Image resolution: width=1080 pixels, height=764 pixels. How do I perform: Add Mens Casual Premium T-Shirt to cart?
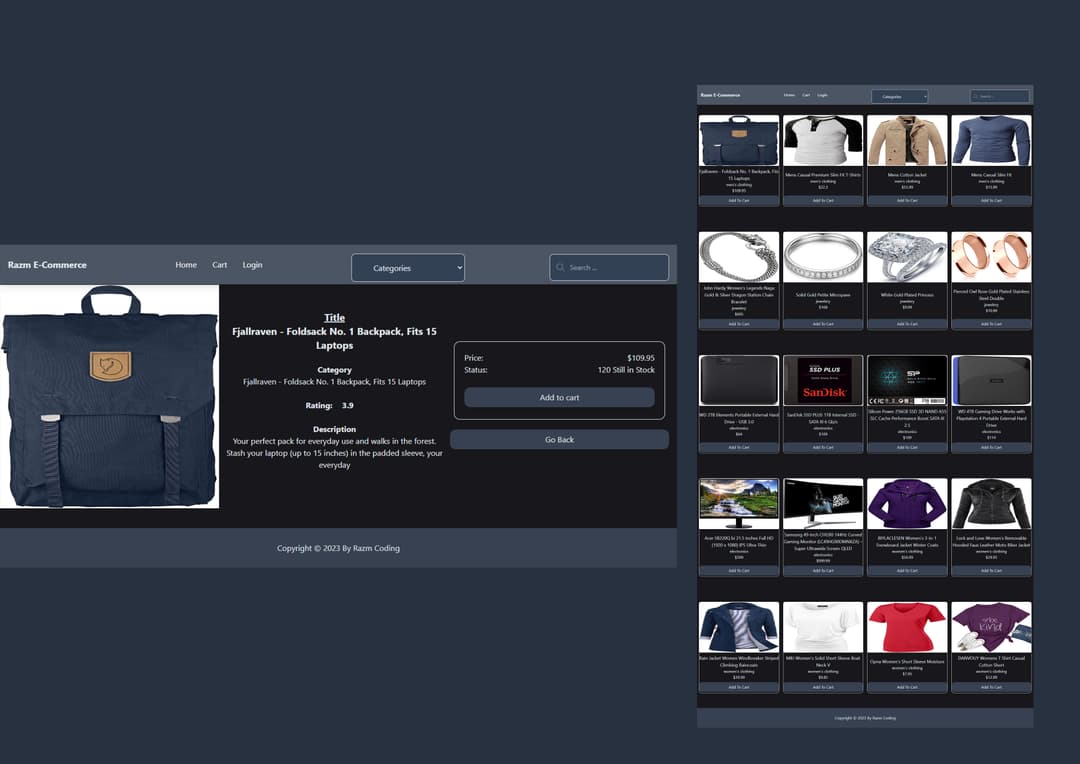tap(823, 200)
